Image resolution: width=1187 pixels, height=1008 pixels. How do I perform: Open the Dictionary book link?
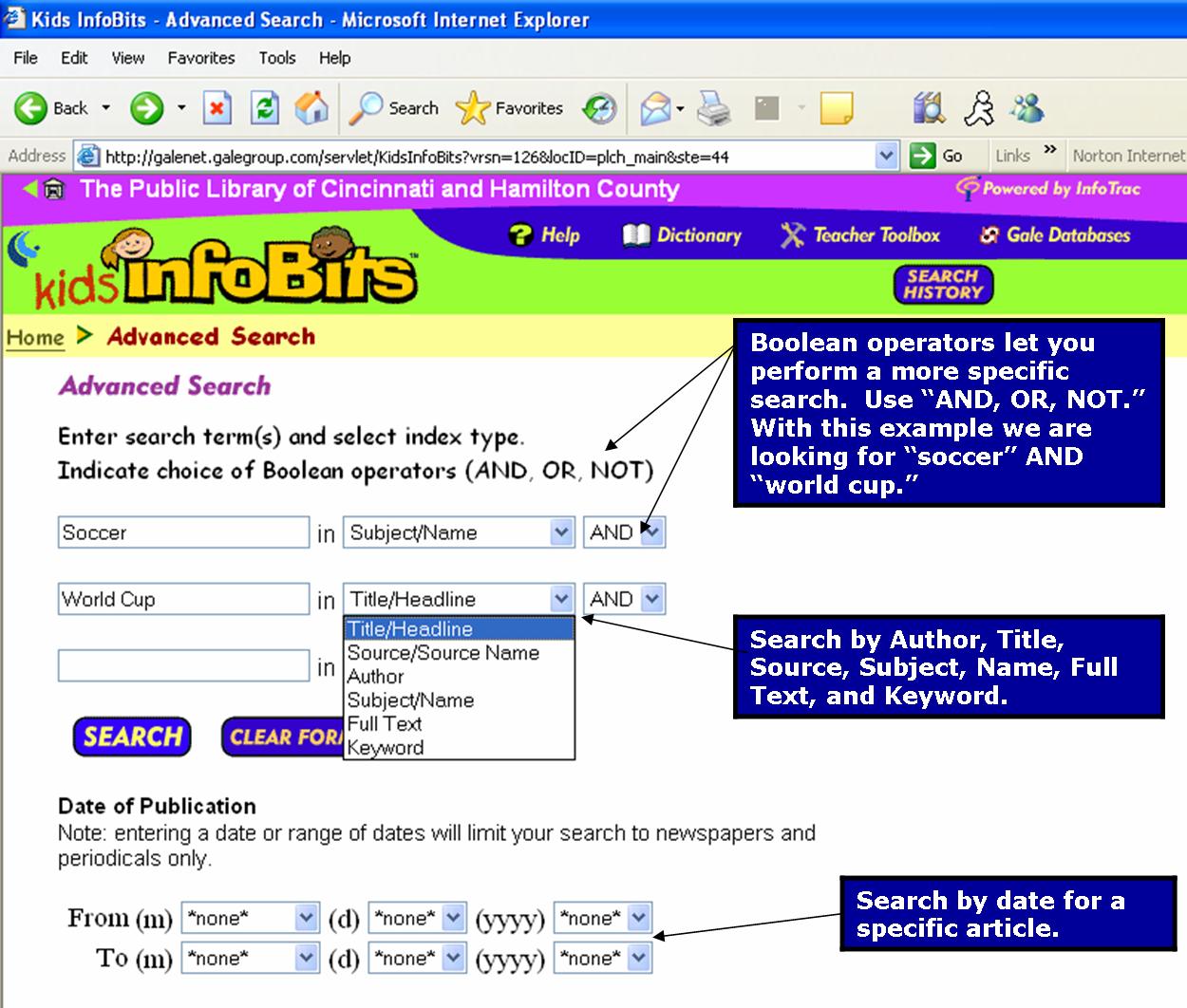pos(682,234)
